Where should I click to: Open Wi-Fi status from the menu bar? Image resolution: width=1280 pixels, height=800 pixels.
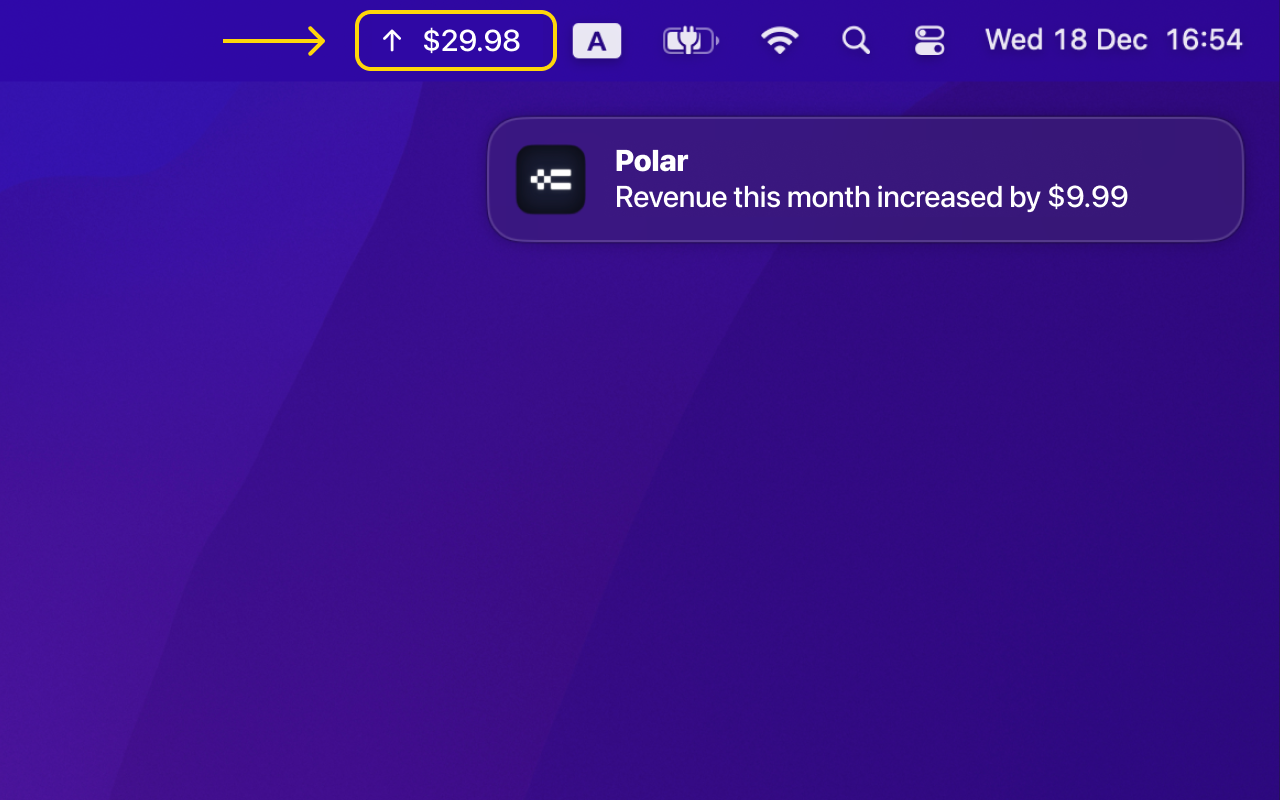(780, 40)
